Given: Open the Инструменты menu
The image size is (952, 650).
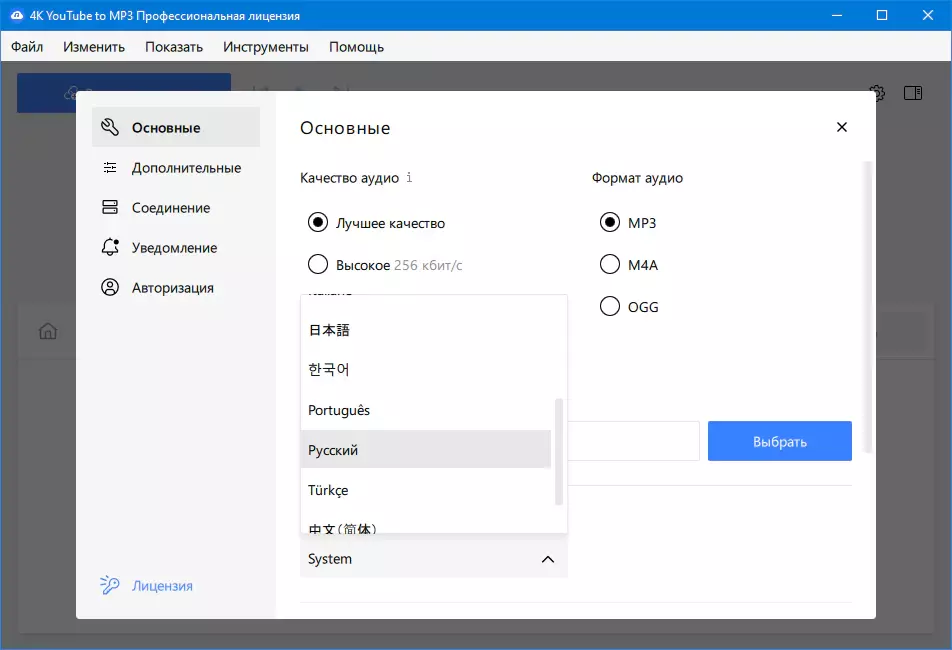Looking at the screenshot, I should (x=265, y=47).
